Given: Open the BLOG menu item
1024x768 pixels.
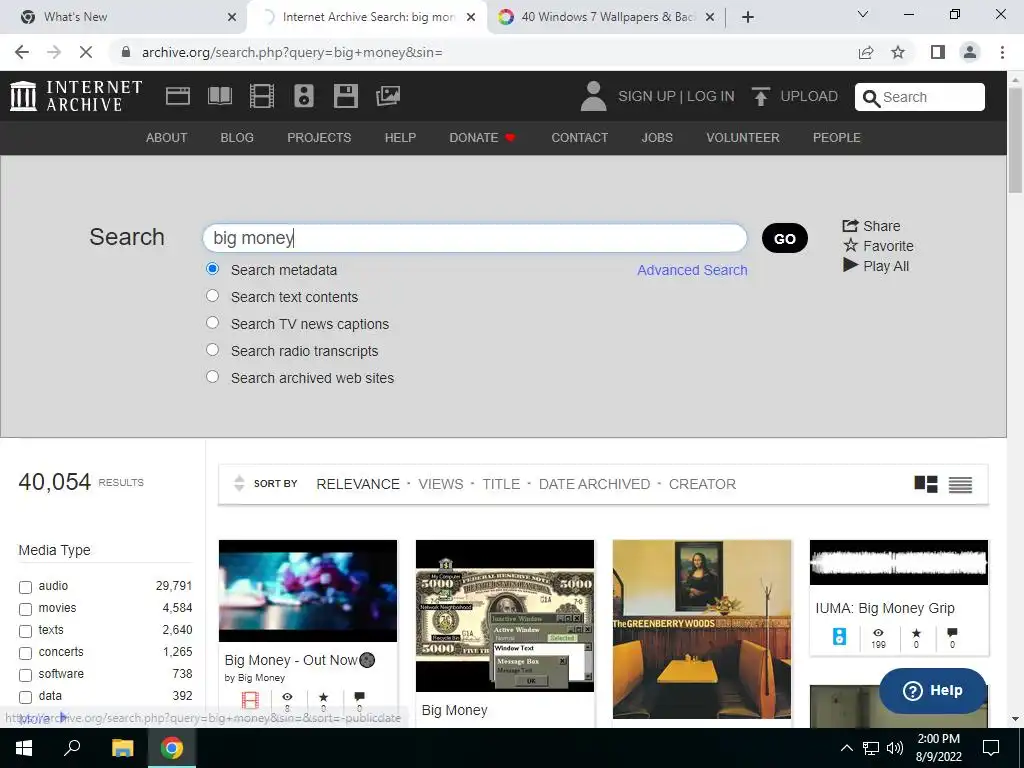Looking at the screenshot, I should tap(237, 138).
